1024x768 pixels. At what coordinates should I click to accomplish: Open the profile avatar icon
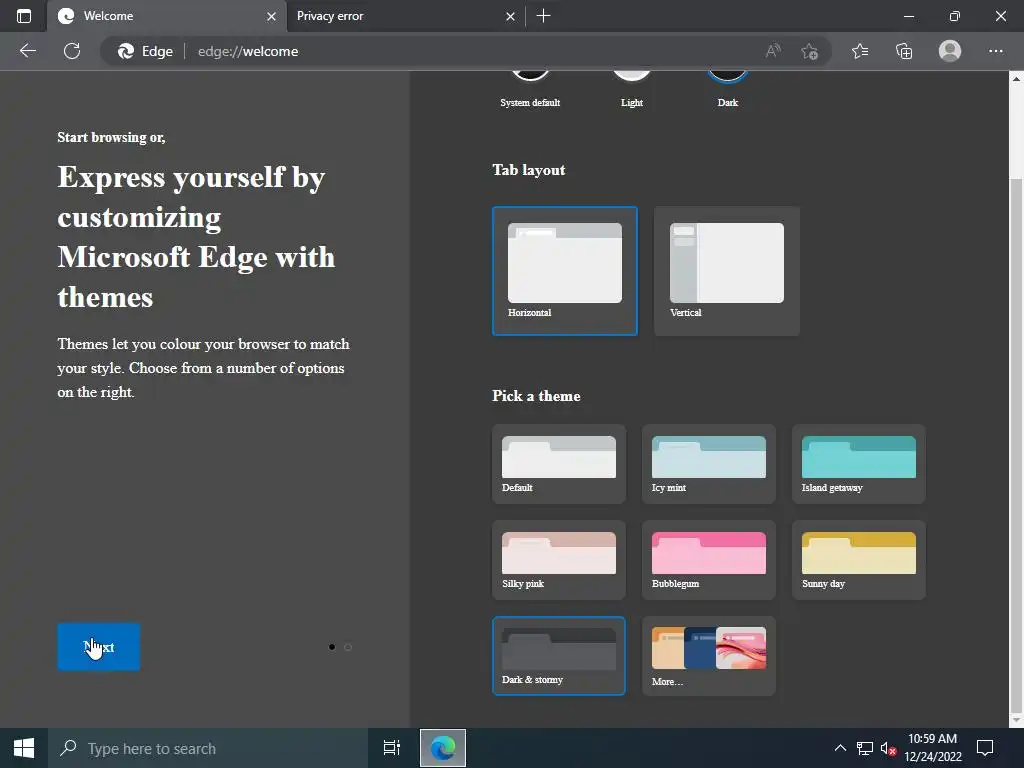950,51
